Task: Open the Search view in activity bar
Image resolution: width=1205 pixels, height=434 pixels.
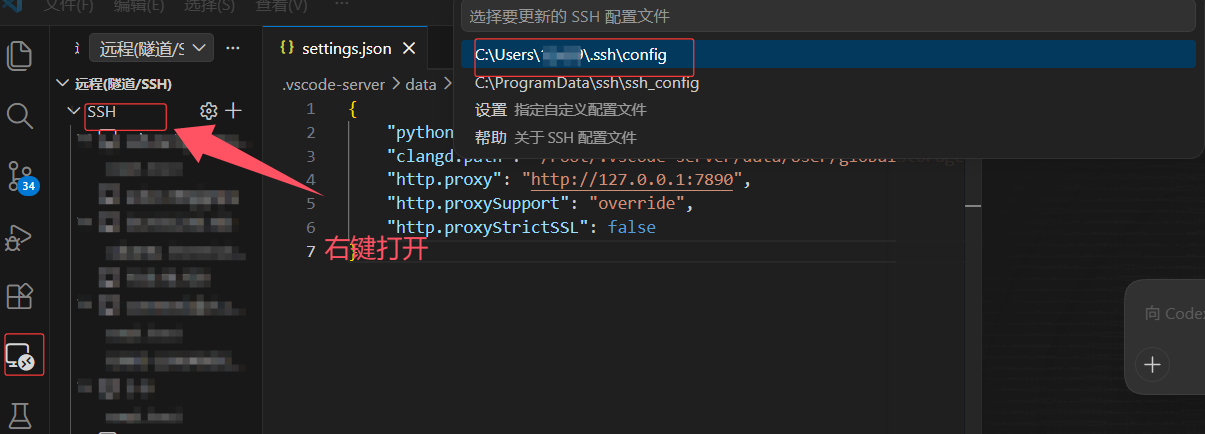Action: [20, 116]
